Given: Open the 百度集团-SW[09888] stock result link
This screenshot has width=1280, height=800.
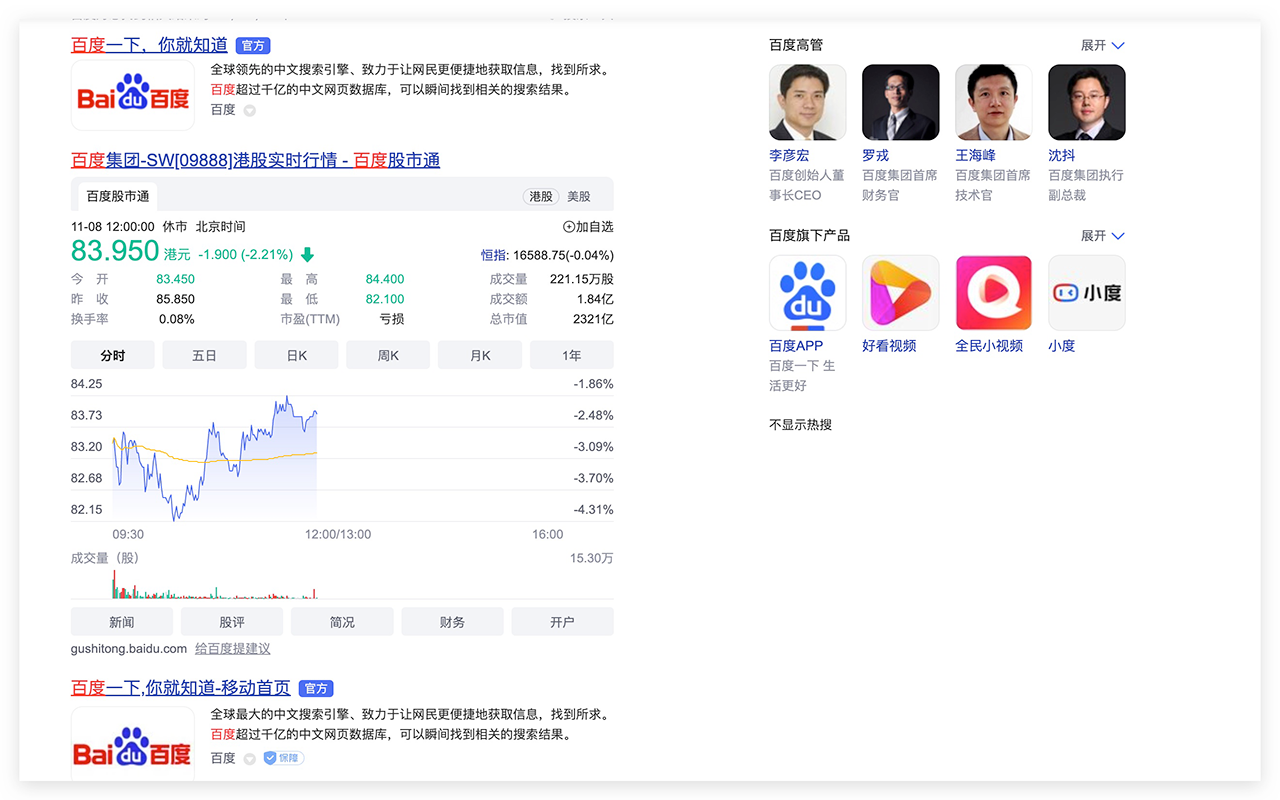Looking at the screenshot, I should point(255,160).
